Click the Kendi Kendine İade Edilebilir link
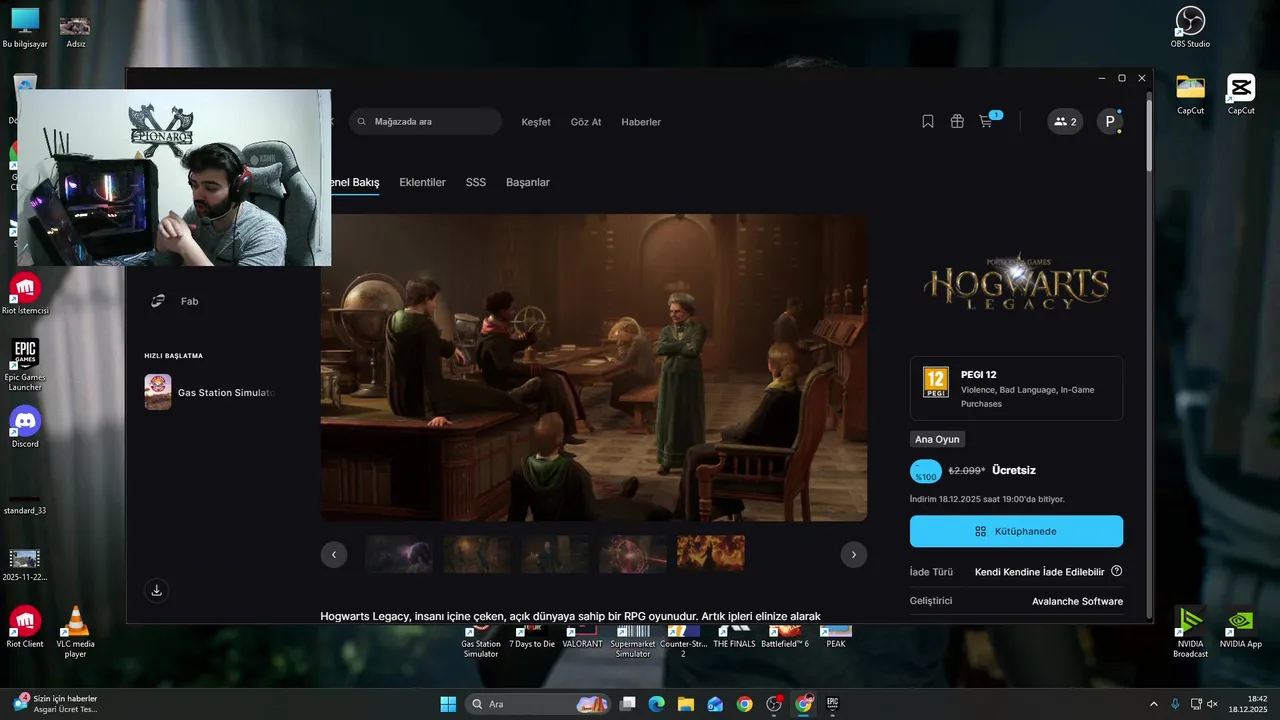Viewport: 1280px width, 720px height. pos(1040,572)
